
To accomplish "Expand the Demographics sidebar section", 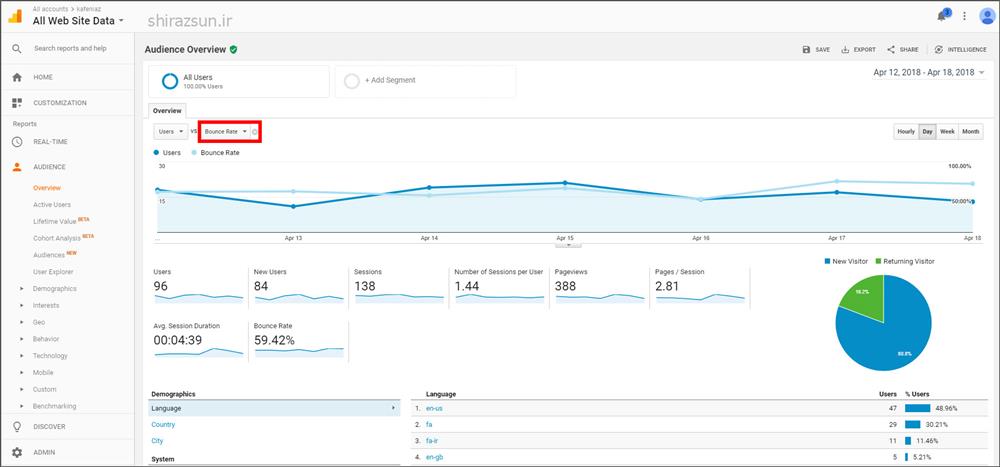I will pyautogui.click(x=22, y=289).
